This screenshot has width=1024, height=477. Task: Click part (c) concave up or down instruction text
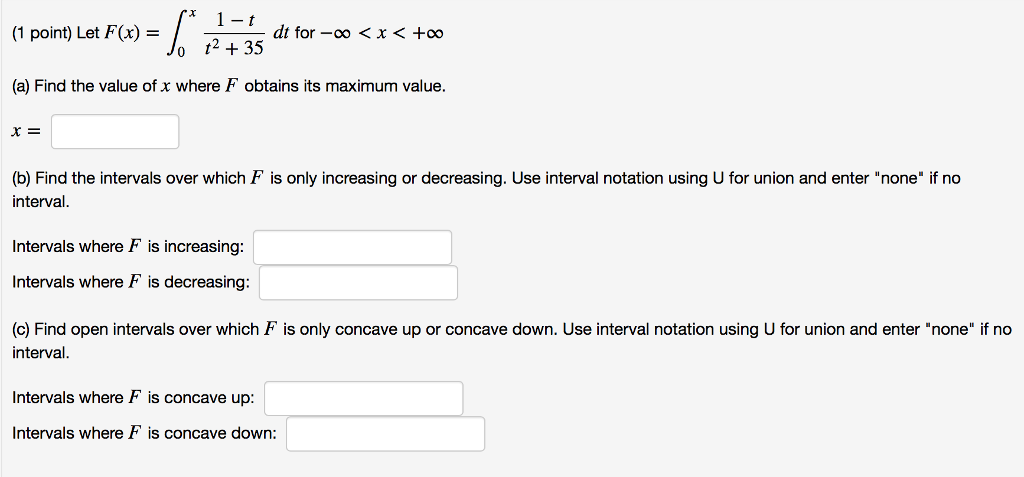point(400,329)
